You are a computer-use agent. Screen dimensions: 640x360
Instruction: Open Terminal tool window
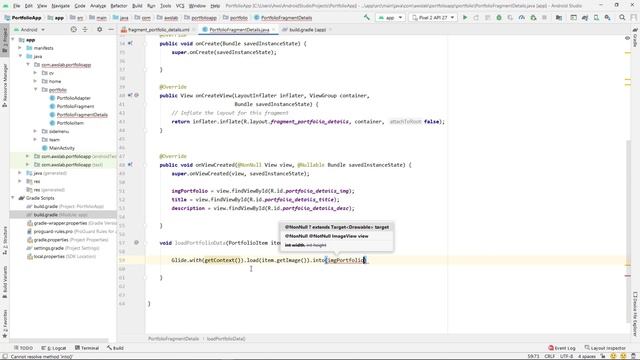tap(87, 348)
